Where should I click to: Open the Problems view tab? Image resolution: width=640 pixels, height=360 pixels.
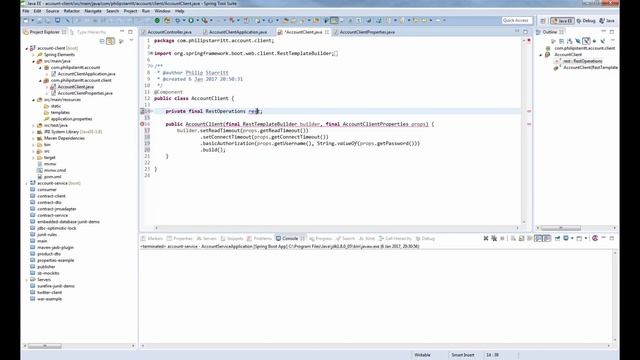(259, 238)
